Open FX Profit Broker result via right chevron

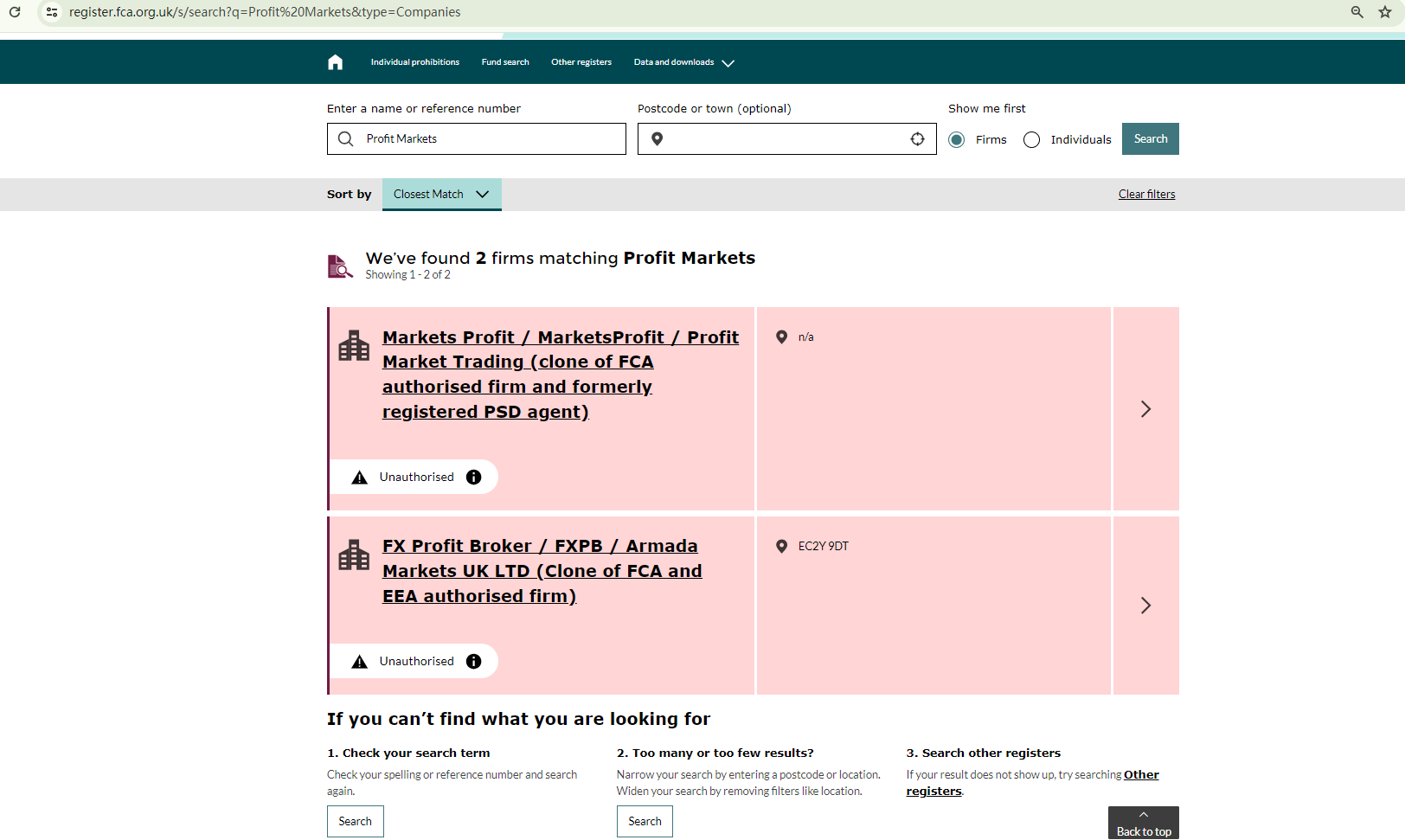tap(1145, 606)
